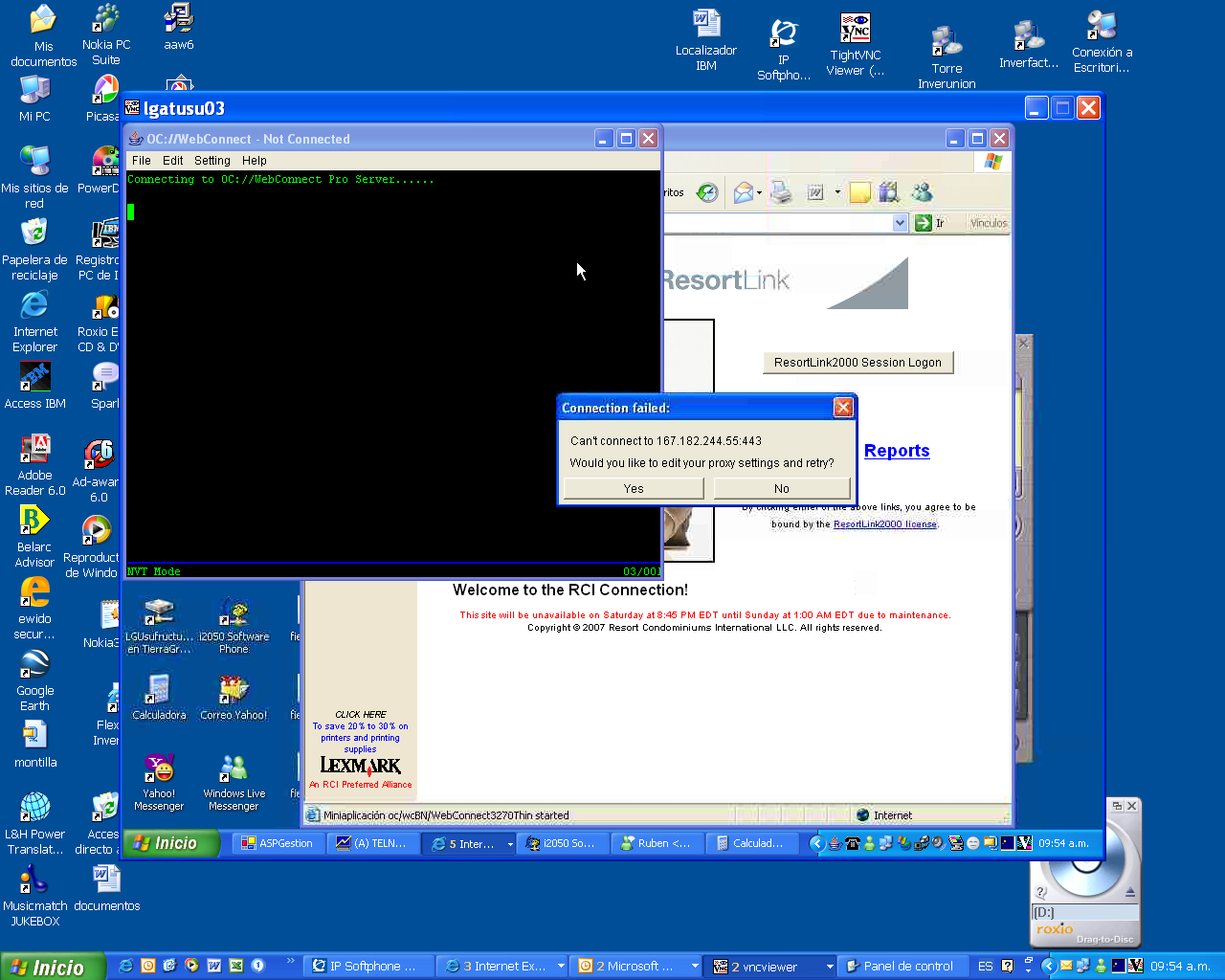Click the green Go arrow beside address bar

click(924, 223)
